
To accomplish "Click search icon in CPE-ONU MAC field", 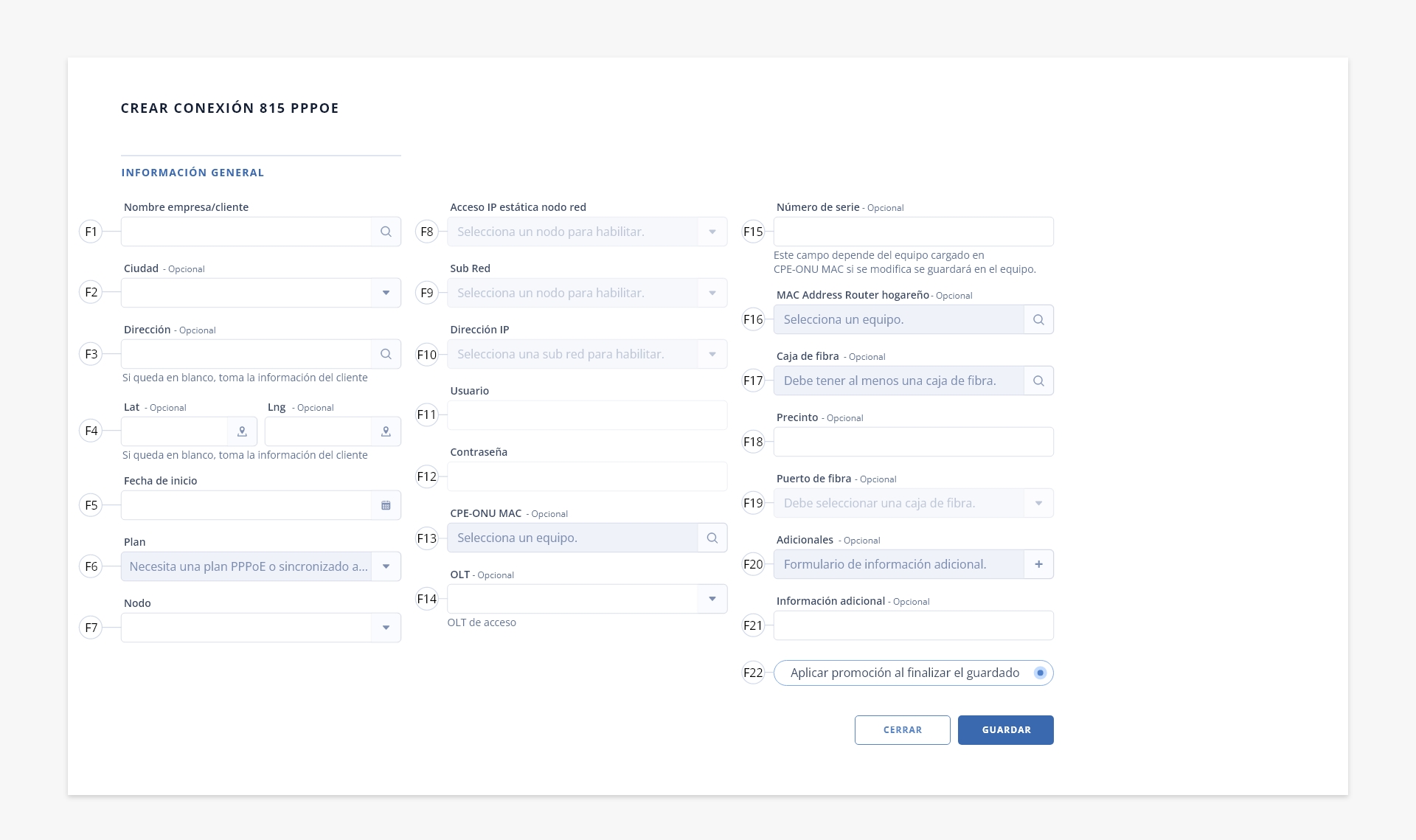I will [x=712, y=538].
